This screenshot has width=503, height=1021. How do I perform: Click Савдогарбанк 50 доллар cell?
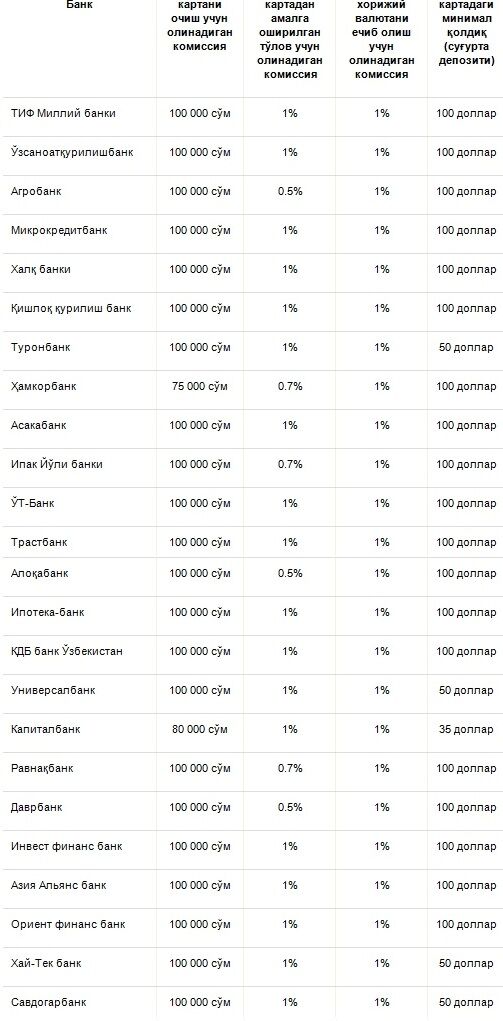pyautogui.click(x=466, y=1003)
